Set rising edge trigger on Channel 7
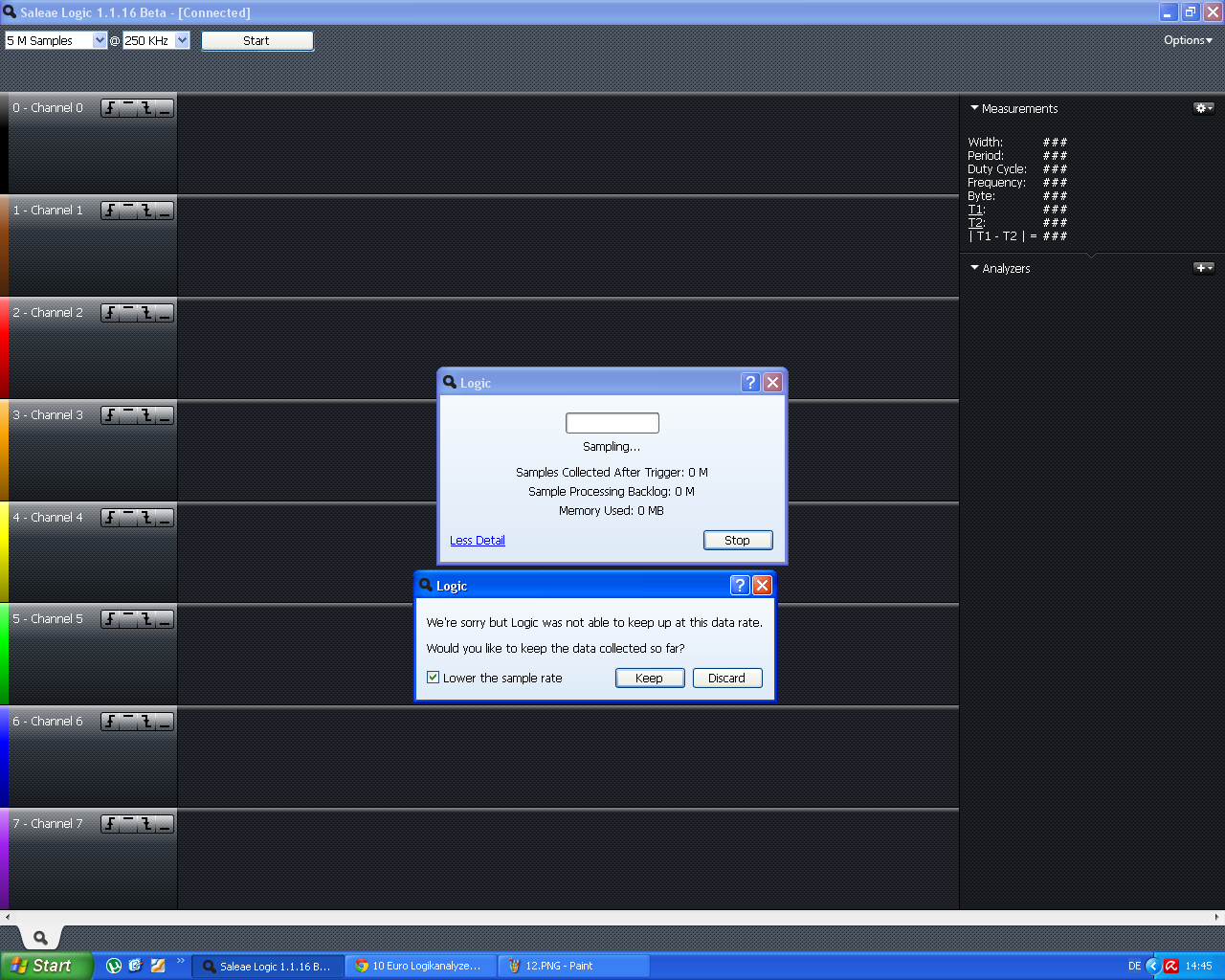Screen dimensions: 1225x980 pyautogui.click(x=110, y=824)
